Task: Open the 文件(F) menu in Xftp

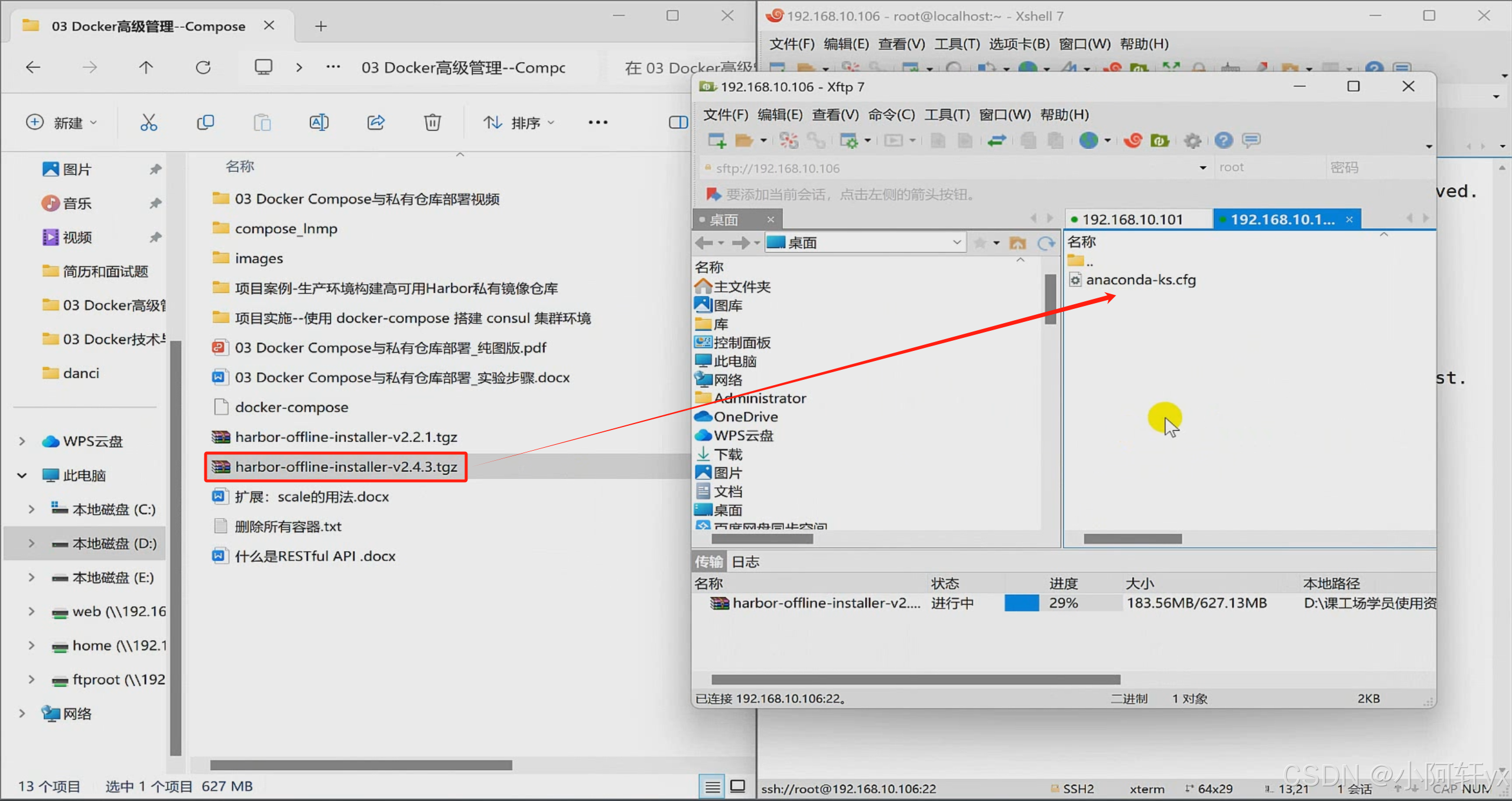Action: pyautogui.click(x=725, y=115)
